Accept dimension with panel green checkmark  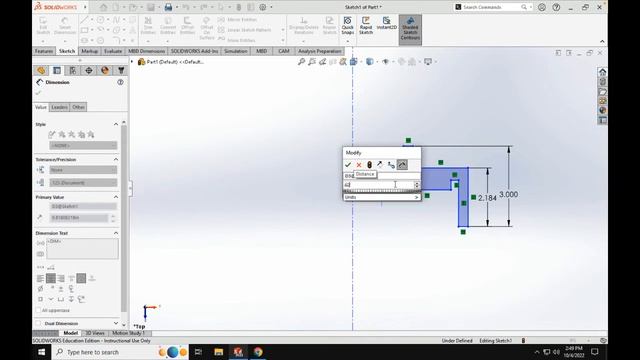coord(38,93)
